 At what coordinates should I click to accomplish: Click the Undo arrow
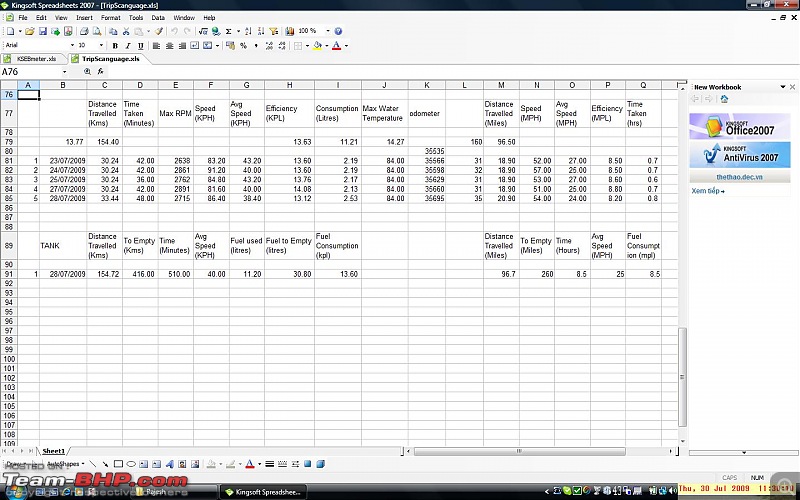[x=174, y=32]
